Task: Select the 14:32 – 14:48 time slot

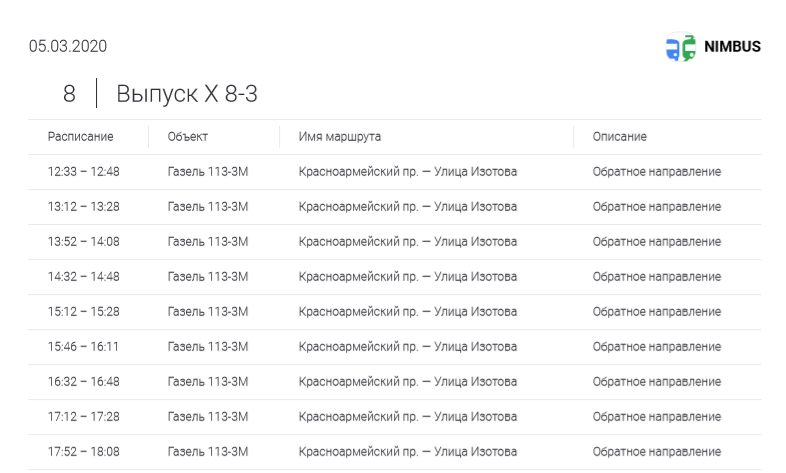Action: pyautogui.click(x=84, y=277)
